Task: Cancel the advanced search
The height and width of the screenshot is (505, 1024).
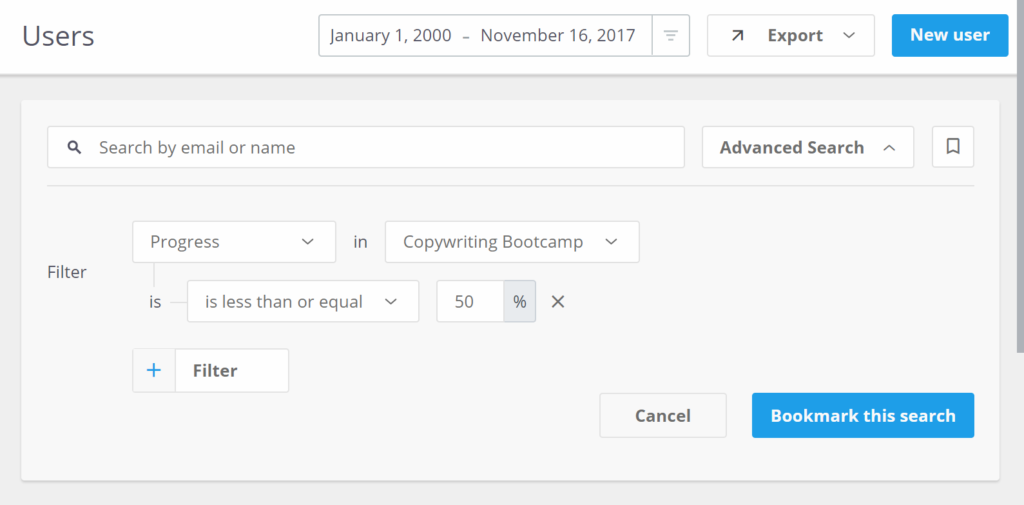Action: (x=663, y=415)
